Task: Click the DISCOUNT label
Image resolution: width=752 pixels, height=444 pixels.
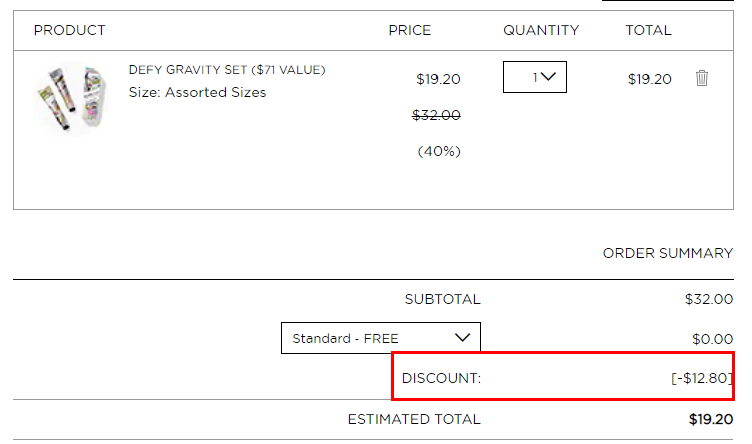Action: [441, 378]
